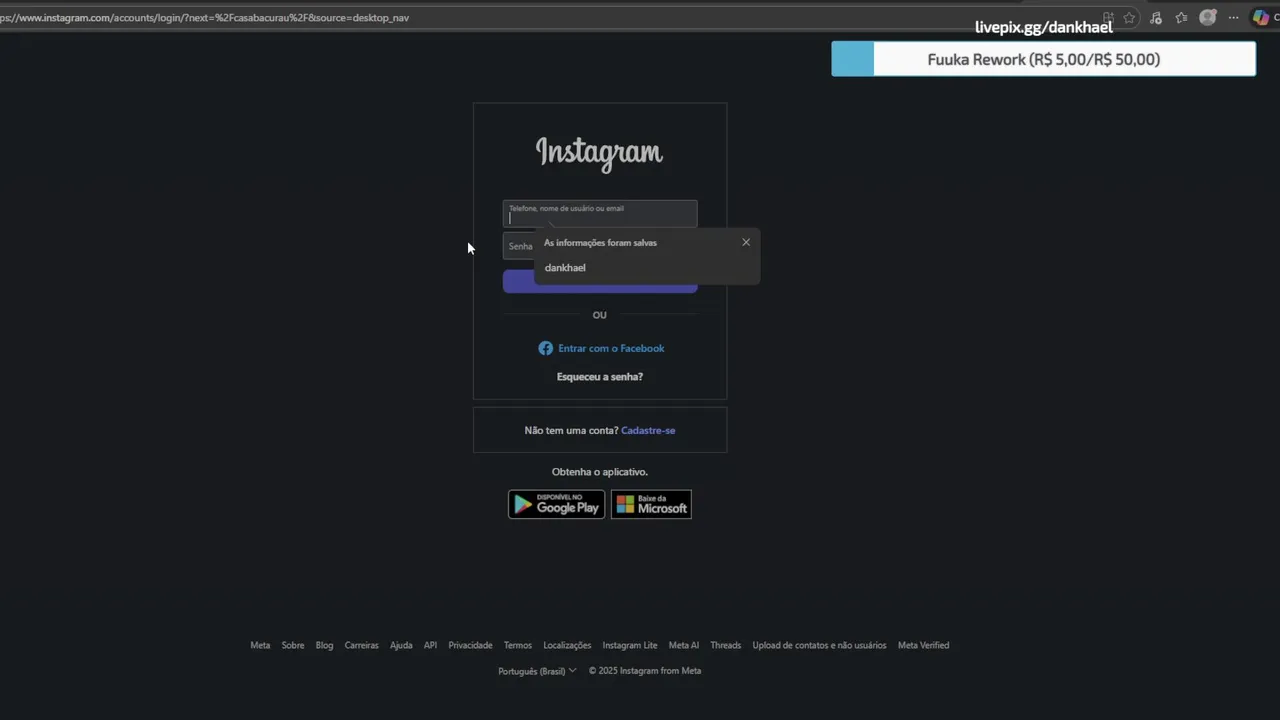Viewport: 1280px width, 720px height.
Task: Open the Instagram Lite footer link
Action: [630, 645]
